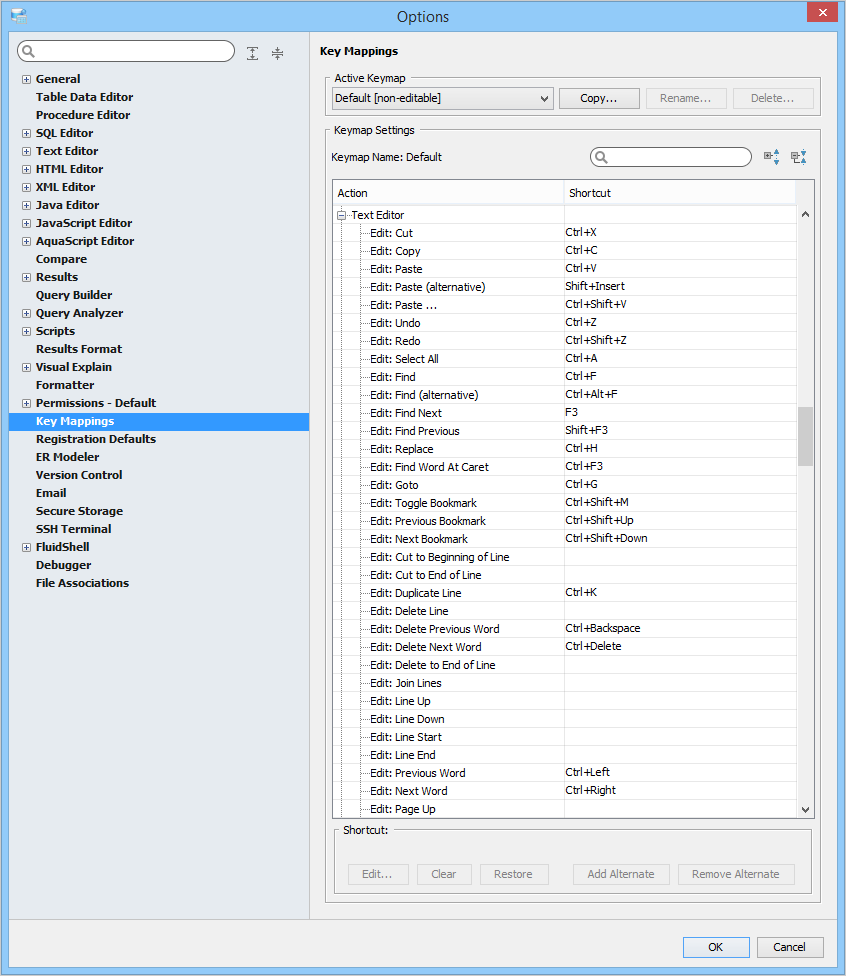Open the Results Format page
This screenshot has width=846, height=976.
[78, 349]
